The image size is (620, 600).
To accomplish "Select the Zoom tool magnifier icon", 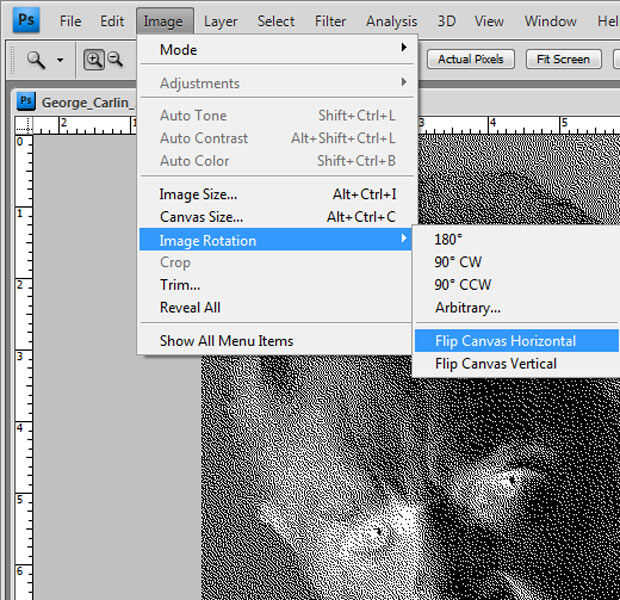I will pyautogui.click(x=36, y=60).
